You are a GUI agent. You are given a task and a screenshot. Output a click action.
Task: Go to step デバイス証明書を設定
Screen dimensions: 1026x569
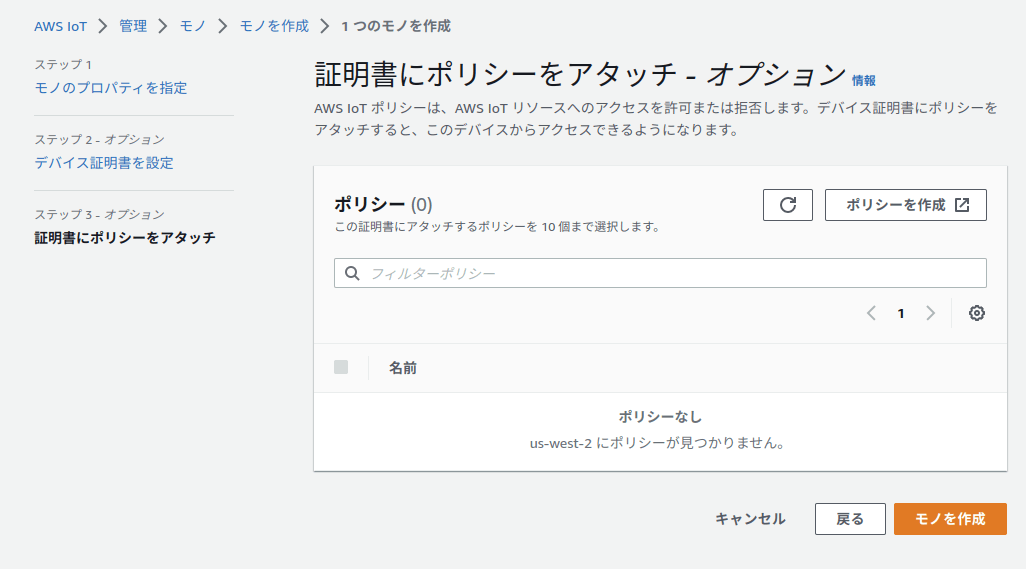[104, 163]
